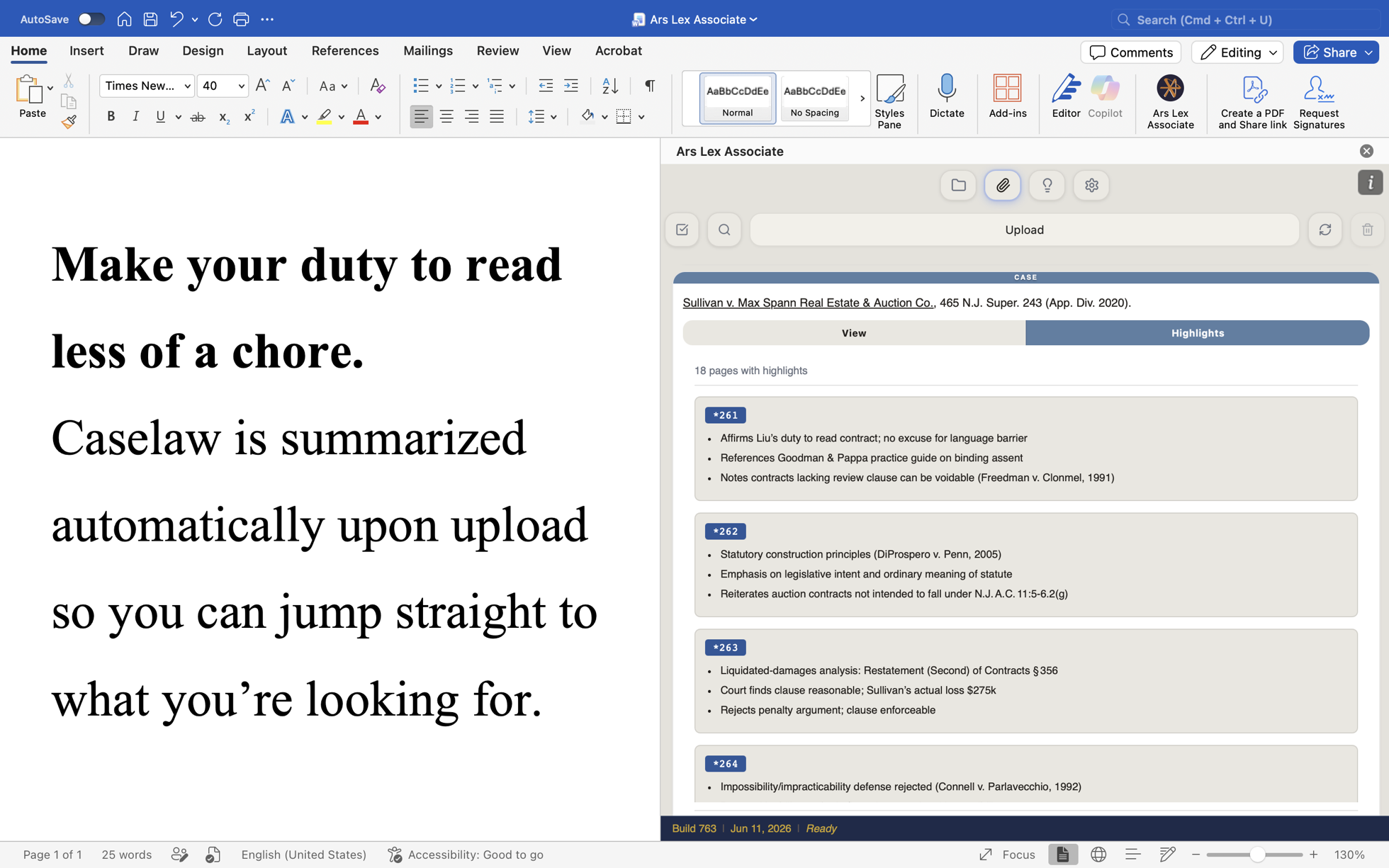Toggle Superscript formatting
The height and width of the screenshot is (868, 1389).
tap(249, 117)
